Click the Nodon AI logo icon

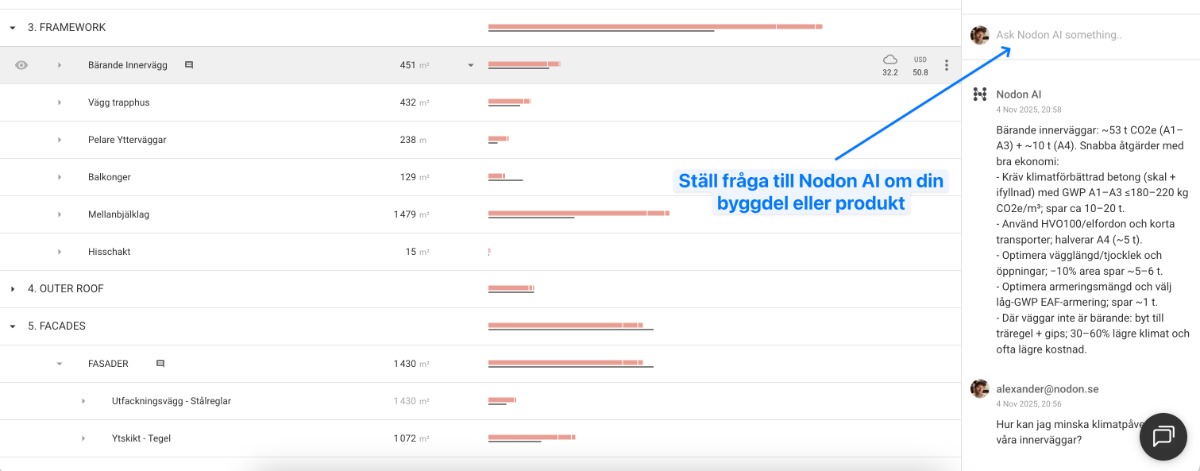(980, 94)
